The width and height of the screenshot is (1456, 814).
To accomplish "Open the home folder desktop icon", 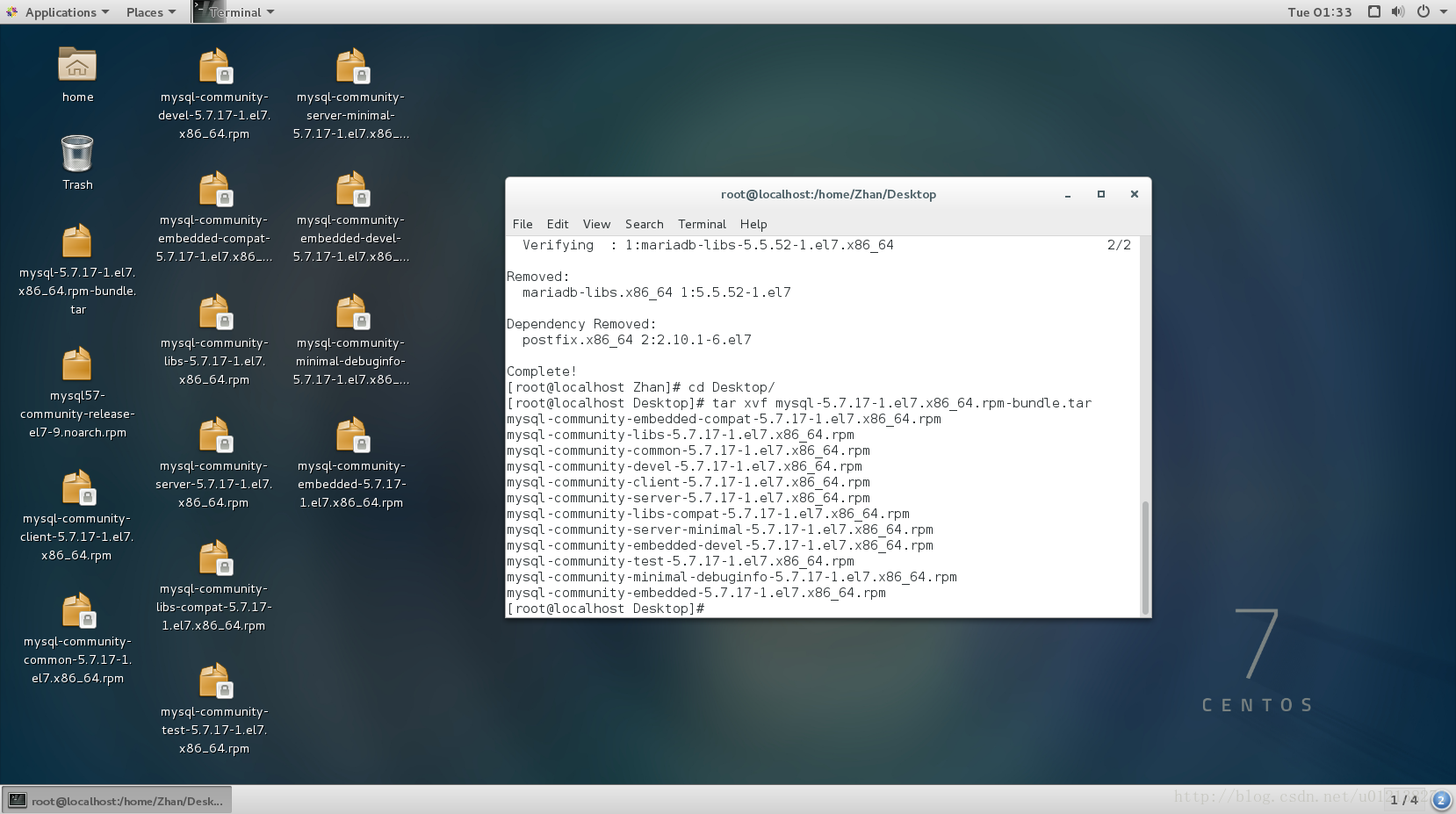I will (77, 65).
